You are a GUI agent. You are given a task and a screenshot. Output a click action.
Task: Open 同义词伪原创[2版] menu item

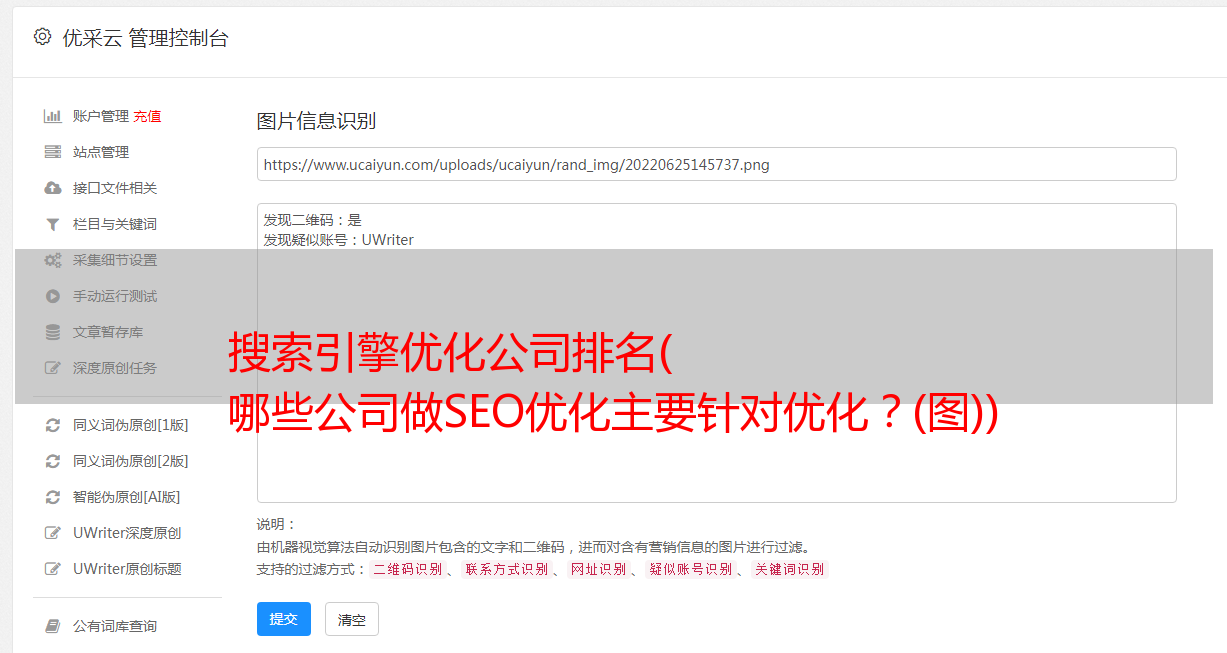point(130,461)
